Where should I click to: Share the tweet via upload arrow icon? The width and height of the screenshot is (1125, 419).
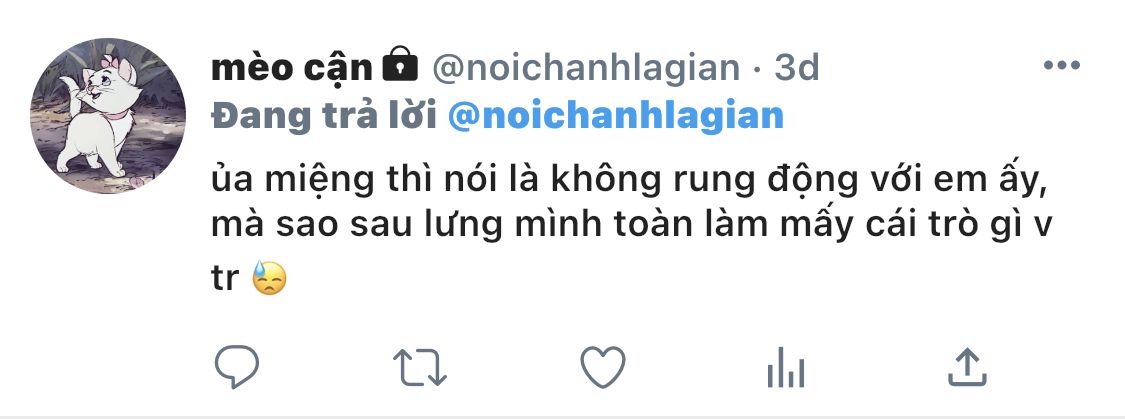[968, 368]
